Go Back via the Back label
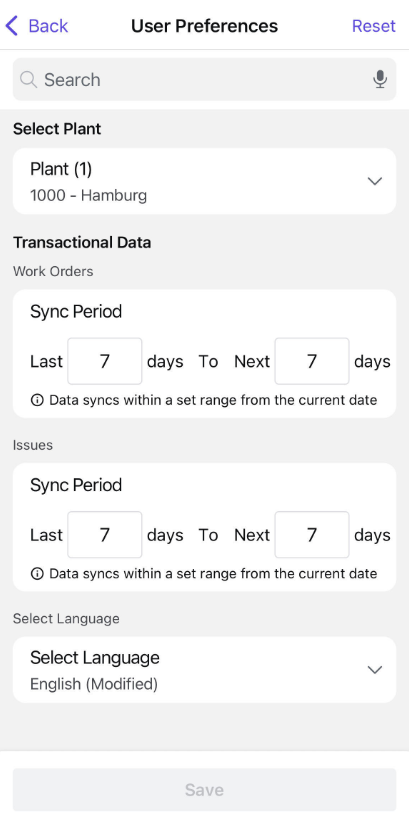Screen dimensions: 409x826 (48, 26)
